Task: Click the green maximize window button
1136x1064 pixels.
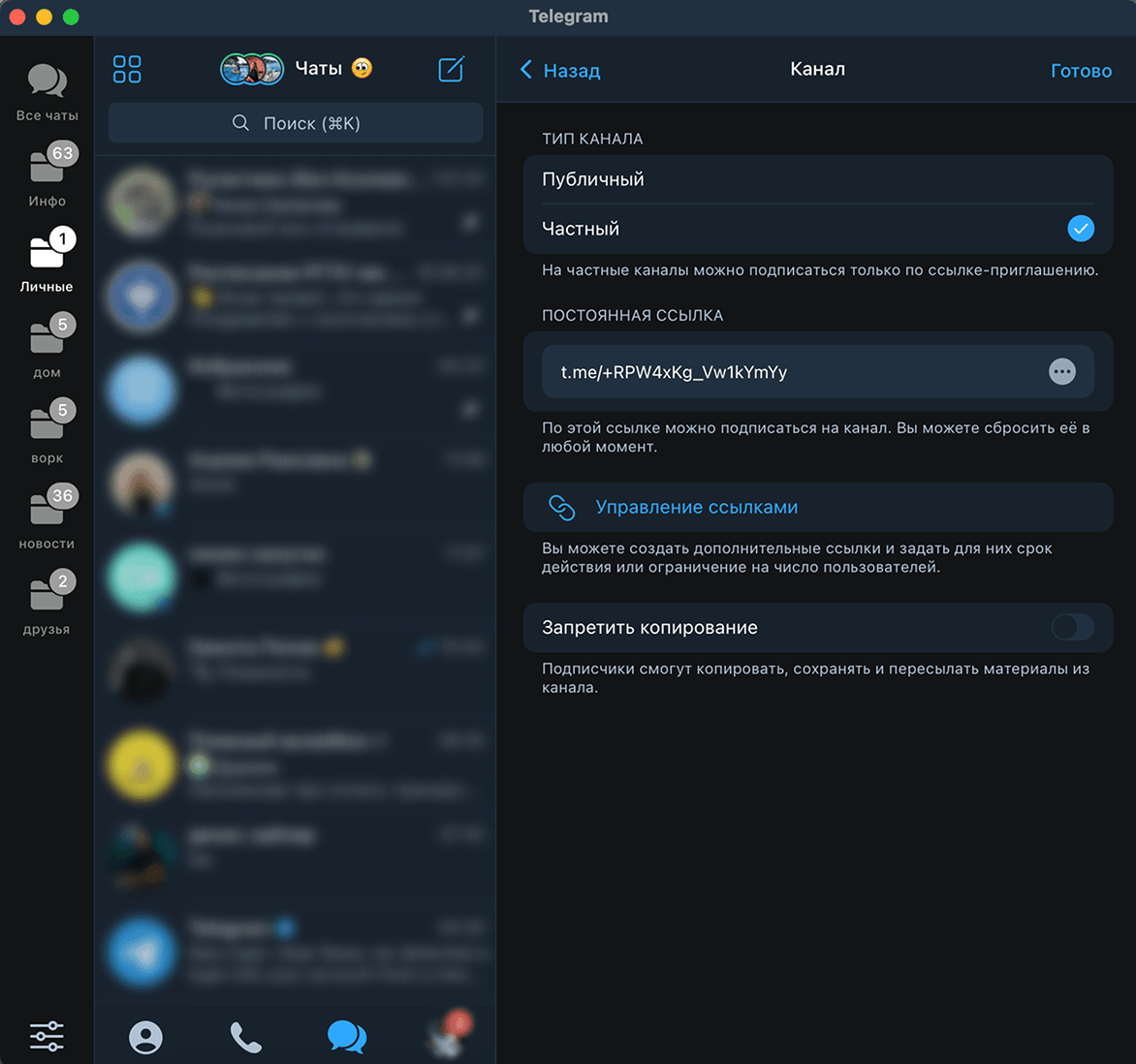Action: tap(71, 16)
